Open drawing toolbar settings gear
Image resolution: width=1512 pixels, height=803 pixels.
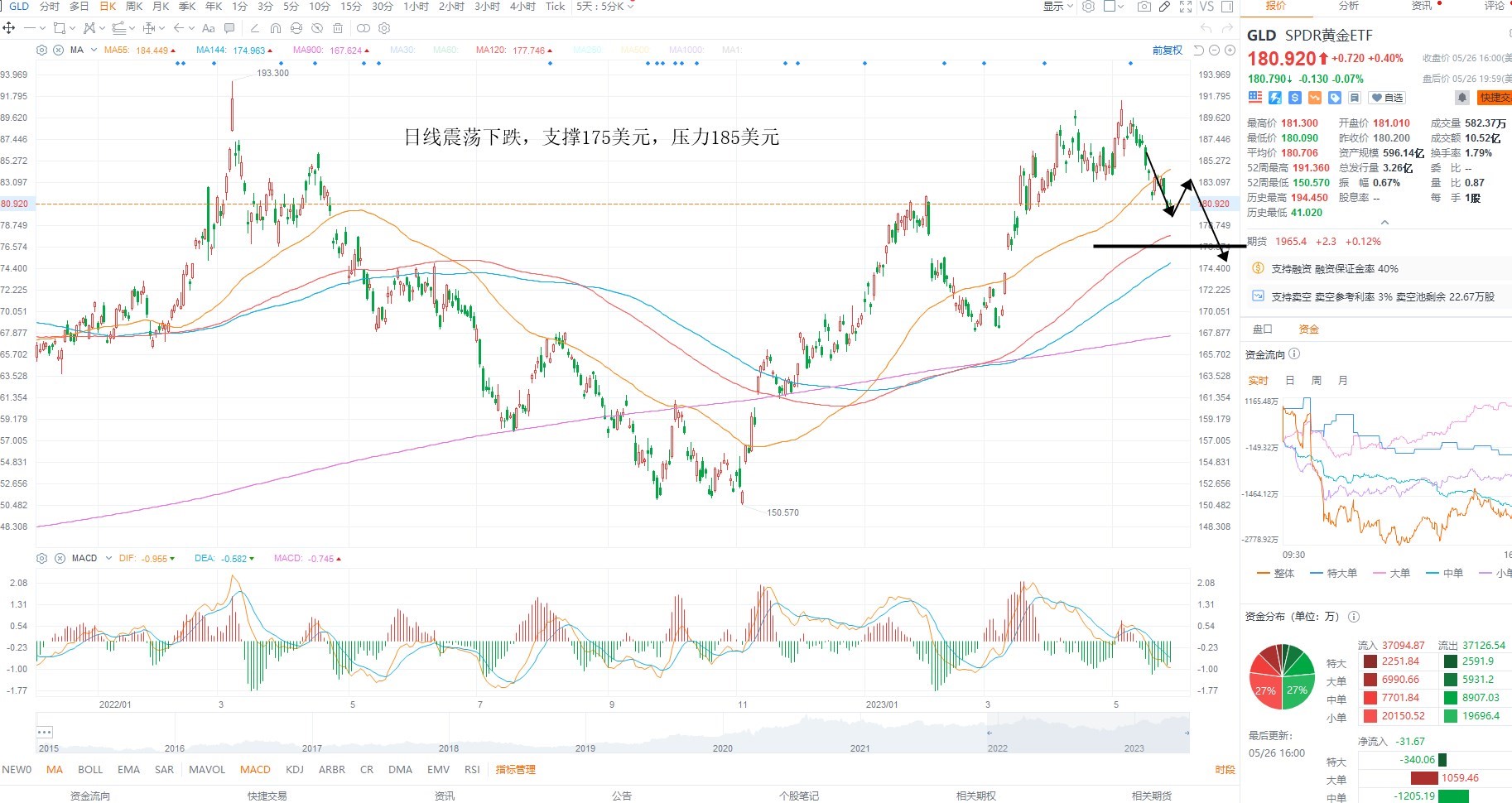coord(384,28)
